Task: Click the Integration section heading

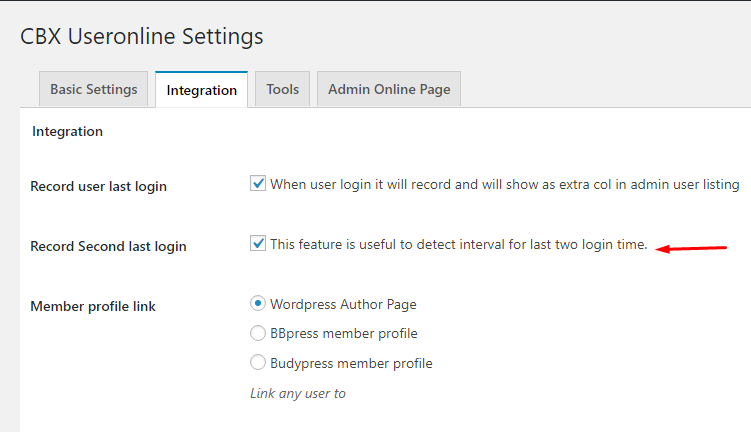Action: (x=68, y=131)
